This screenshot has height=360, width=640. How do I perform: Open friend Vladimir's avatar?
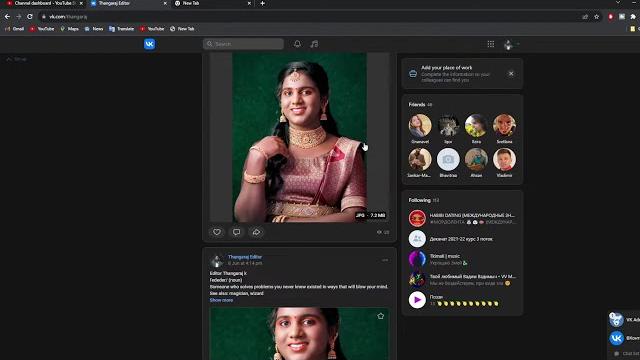504,159
